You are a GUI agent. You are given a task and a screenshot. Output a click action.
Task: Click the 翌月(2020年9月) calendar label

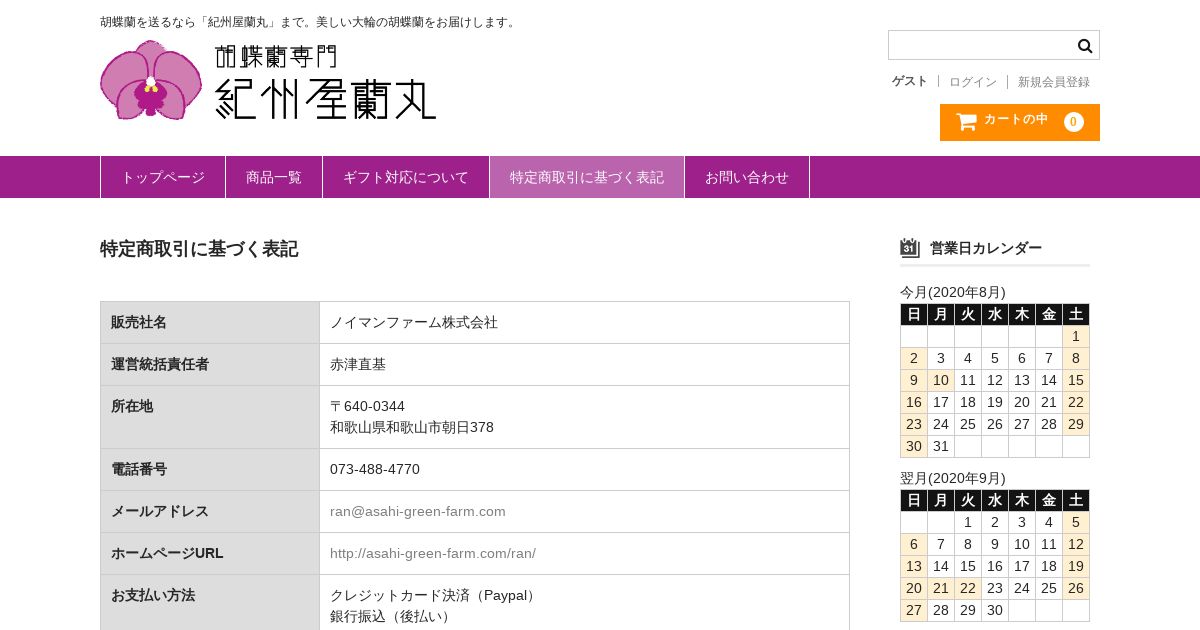click(953, 478)
